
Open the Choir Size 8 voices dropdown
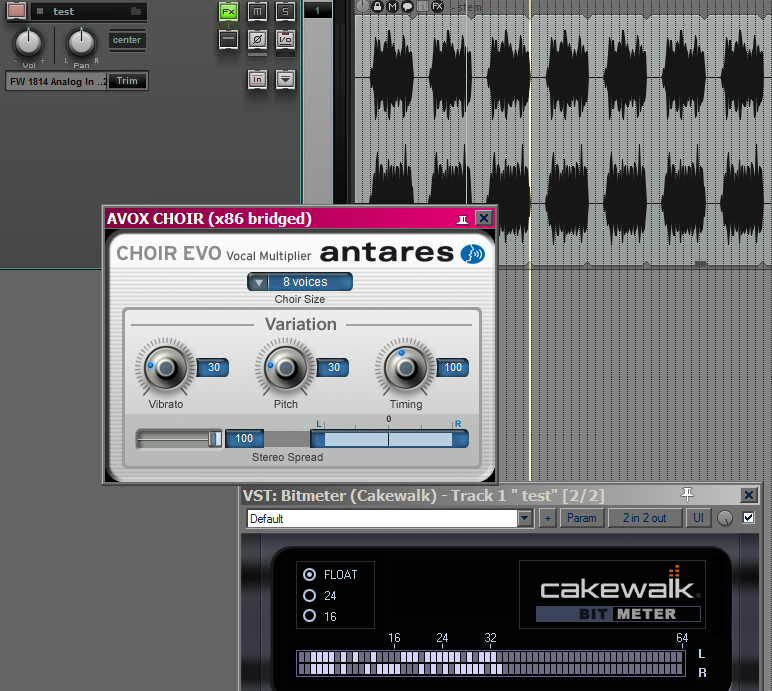300,282
